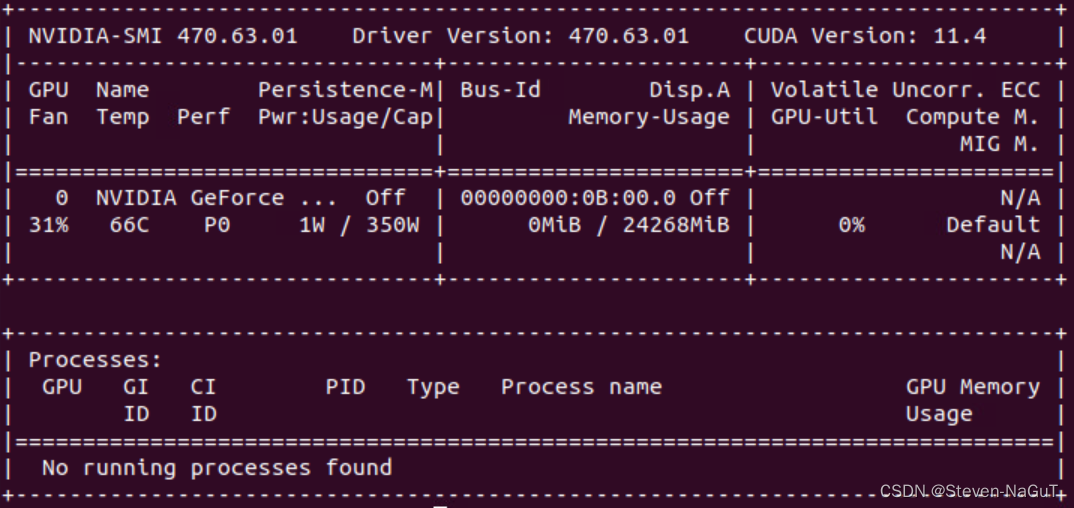Click the Memory-Usage column header

coord(649,117)
